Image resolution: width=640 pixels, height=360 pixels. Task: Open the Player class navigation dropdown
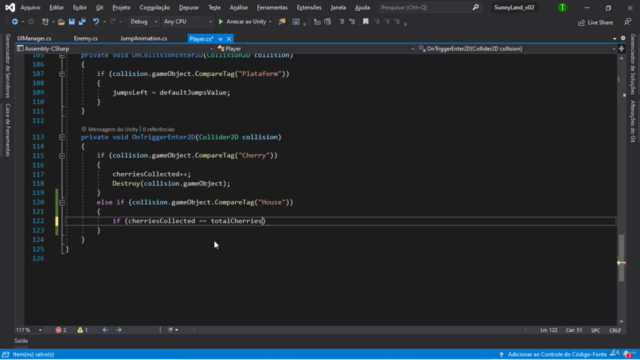point(316,49)
